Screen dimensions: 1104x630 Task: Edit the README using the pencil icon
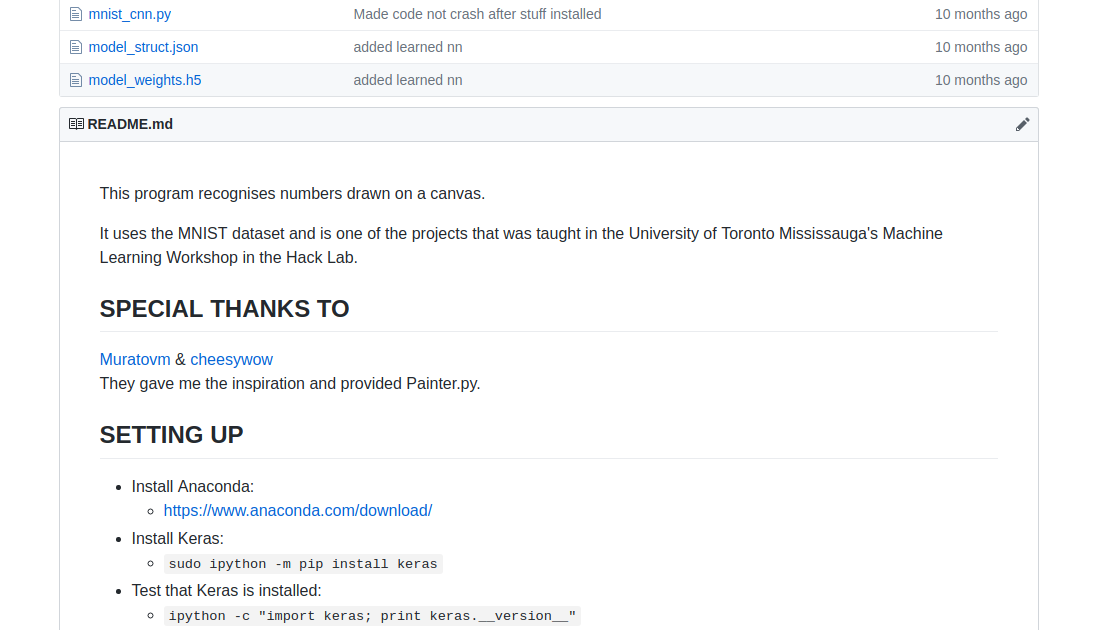[x=1022, y=124]
